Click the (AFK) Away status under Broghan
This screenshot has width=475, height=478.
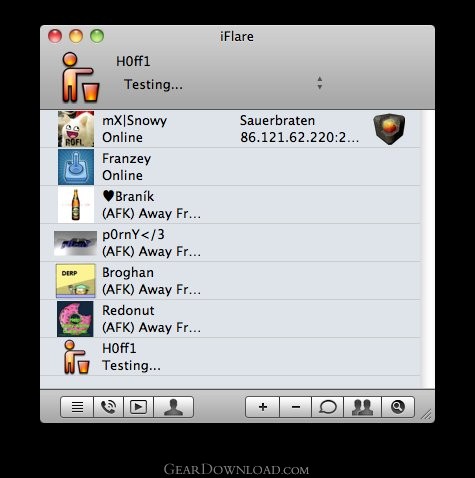point(152,290)
